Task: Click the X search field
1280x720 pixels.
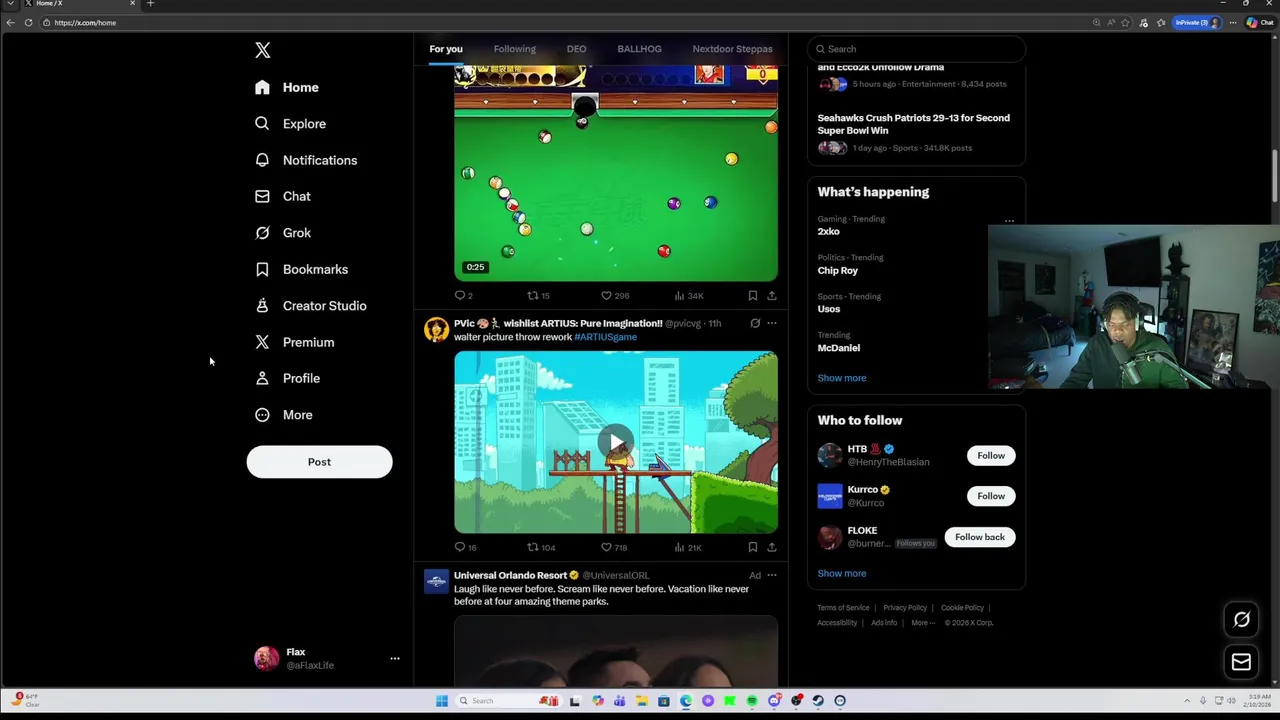Action: pyautogui.click(x=916, y=49)
